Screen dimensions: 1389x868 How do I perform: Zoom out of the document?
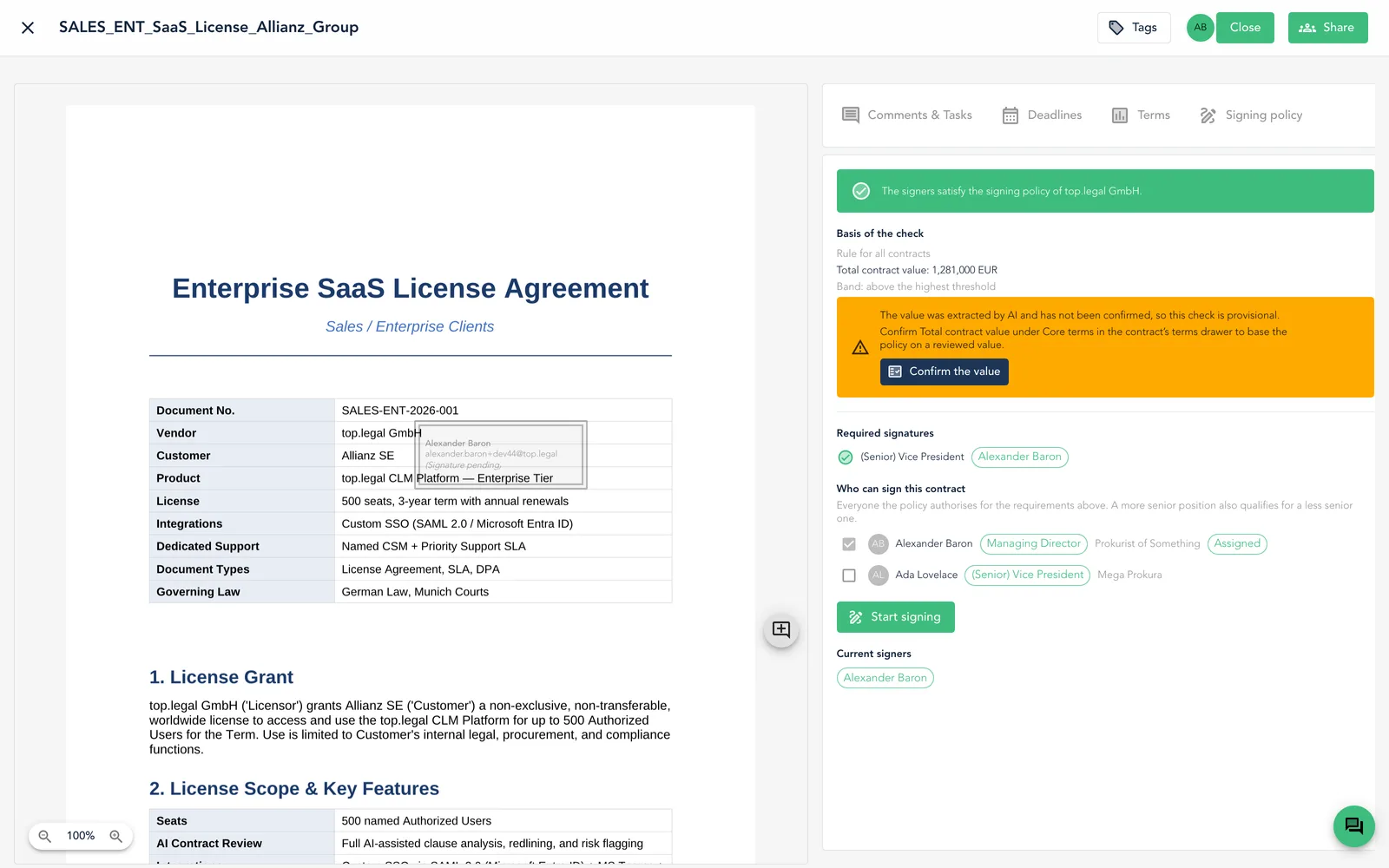tap(45, 836)
